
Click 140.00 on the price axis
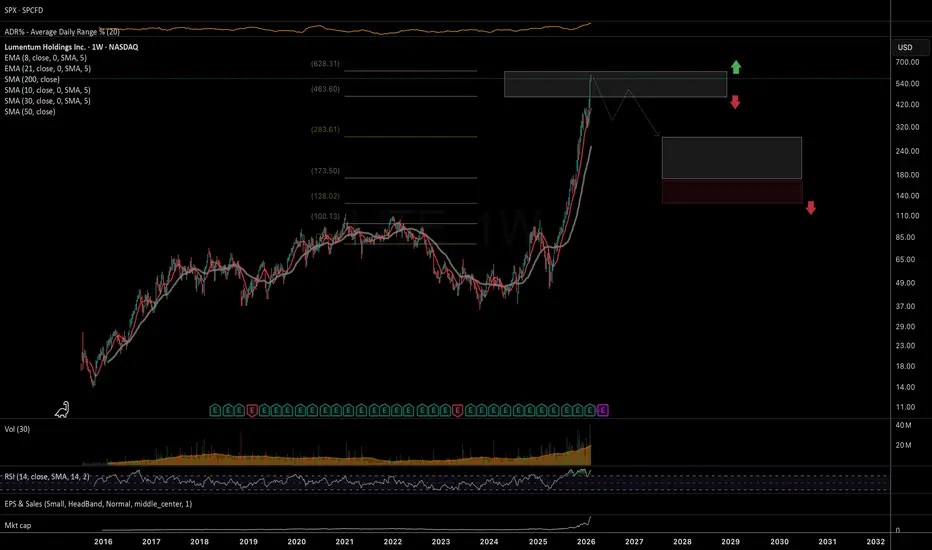(908, 195)
